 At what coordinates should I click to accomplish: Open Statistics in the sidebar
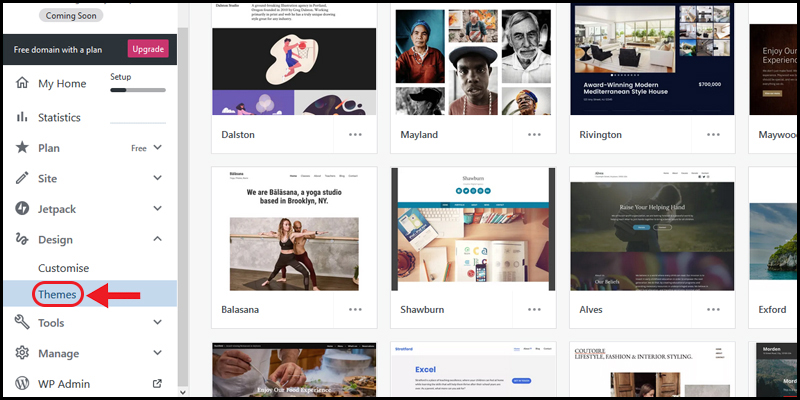pyautogui.click(x=59, y=117)
